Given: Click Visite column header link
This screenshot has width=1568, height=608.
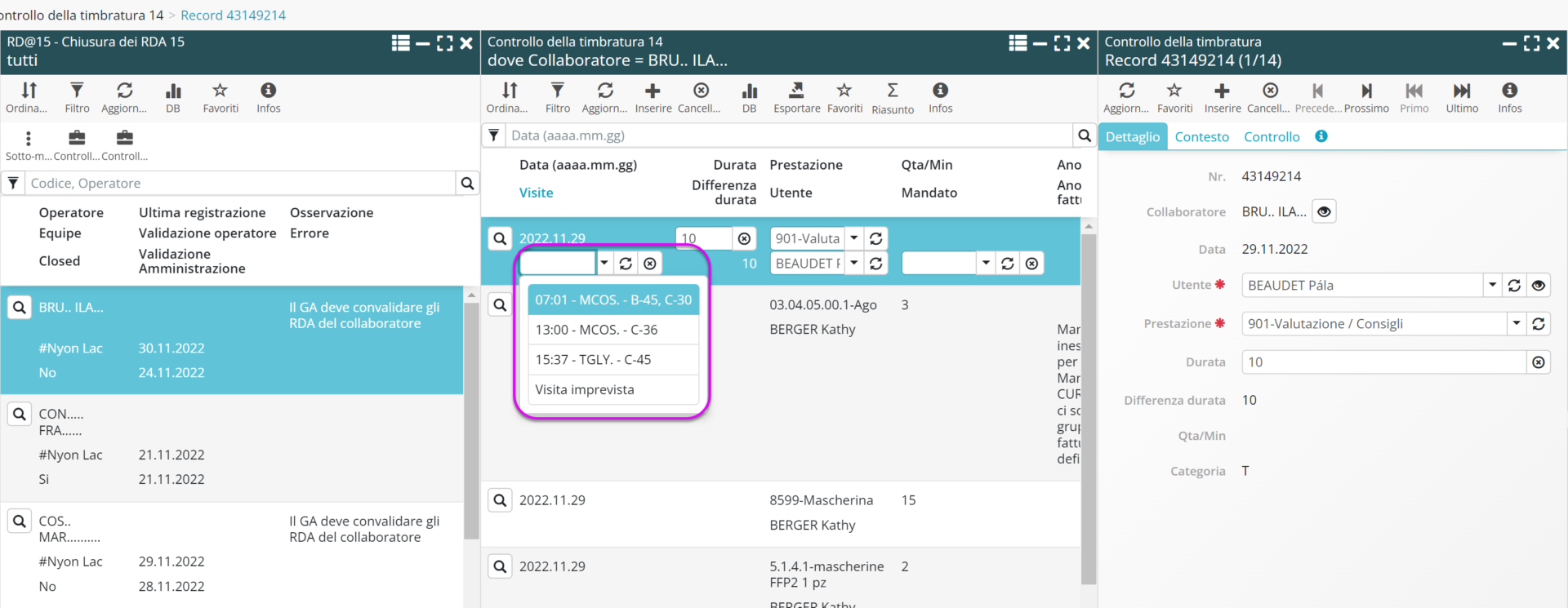Looking at the screenshot, I should [x=536, y=193].
